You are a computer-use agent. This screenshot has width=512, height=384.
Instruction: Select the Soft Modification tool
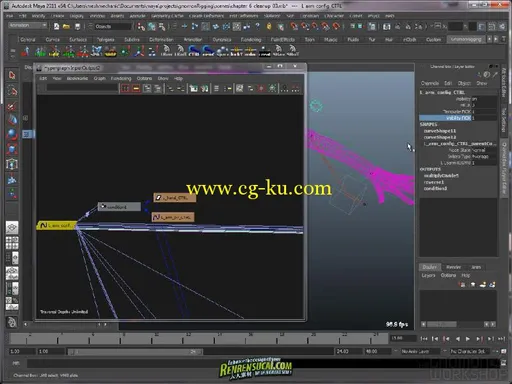pos(12,179)
